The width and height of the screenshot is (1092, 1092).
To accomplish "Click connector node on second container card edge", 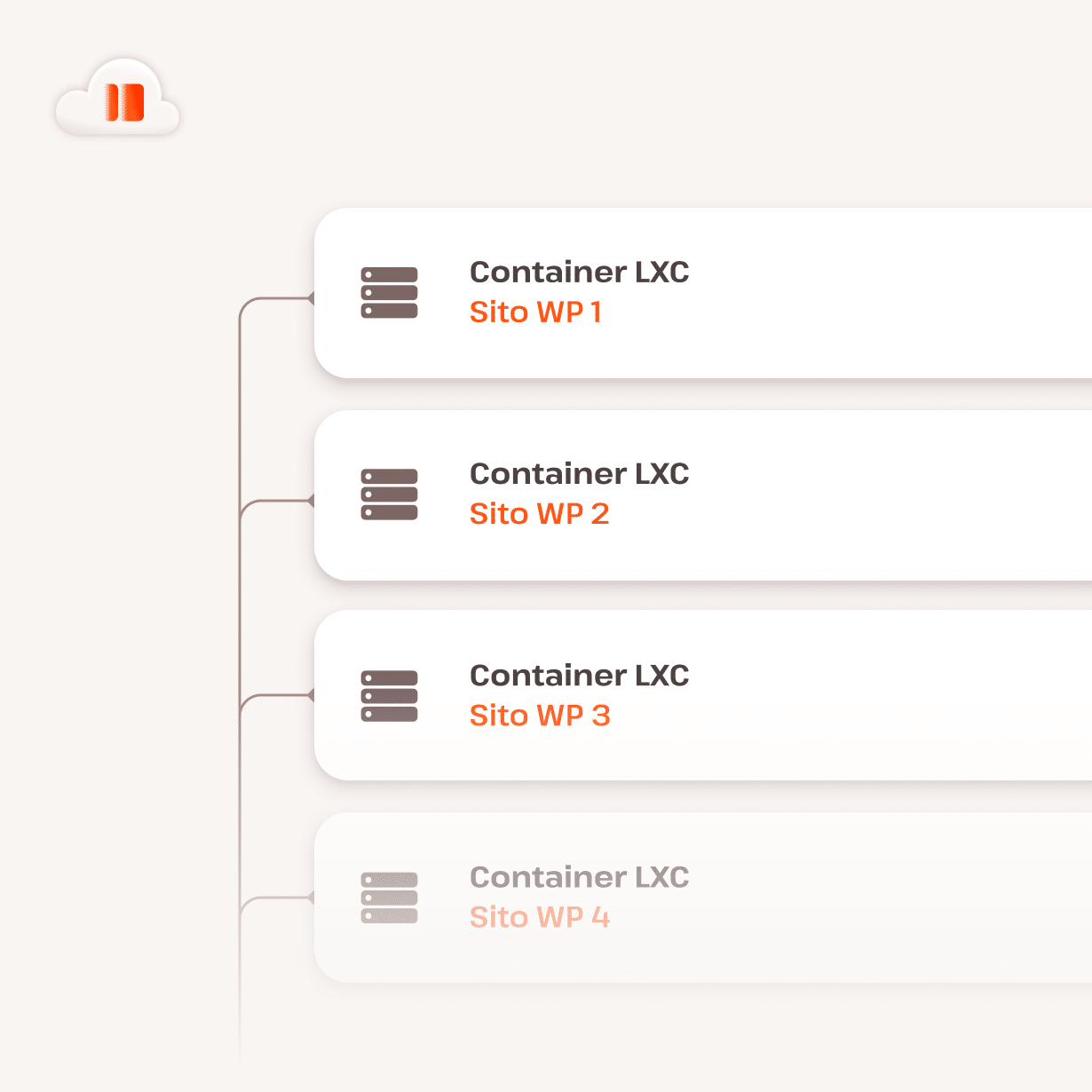I will pos(312,501).
